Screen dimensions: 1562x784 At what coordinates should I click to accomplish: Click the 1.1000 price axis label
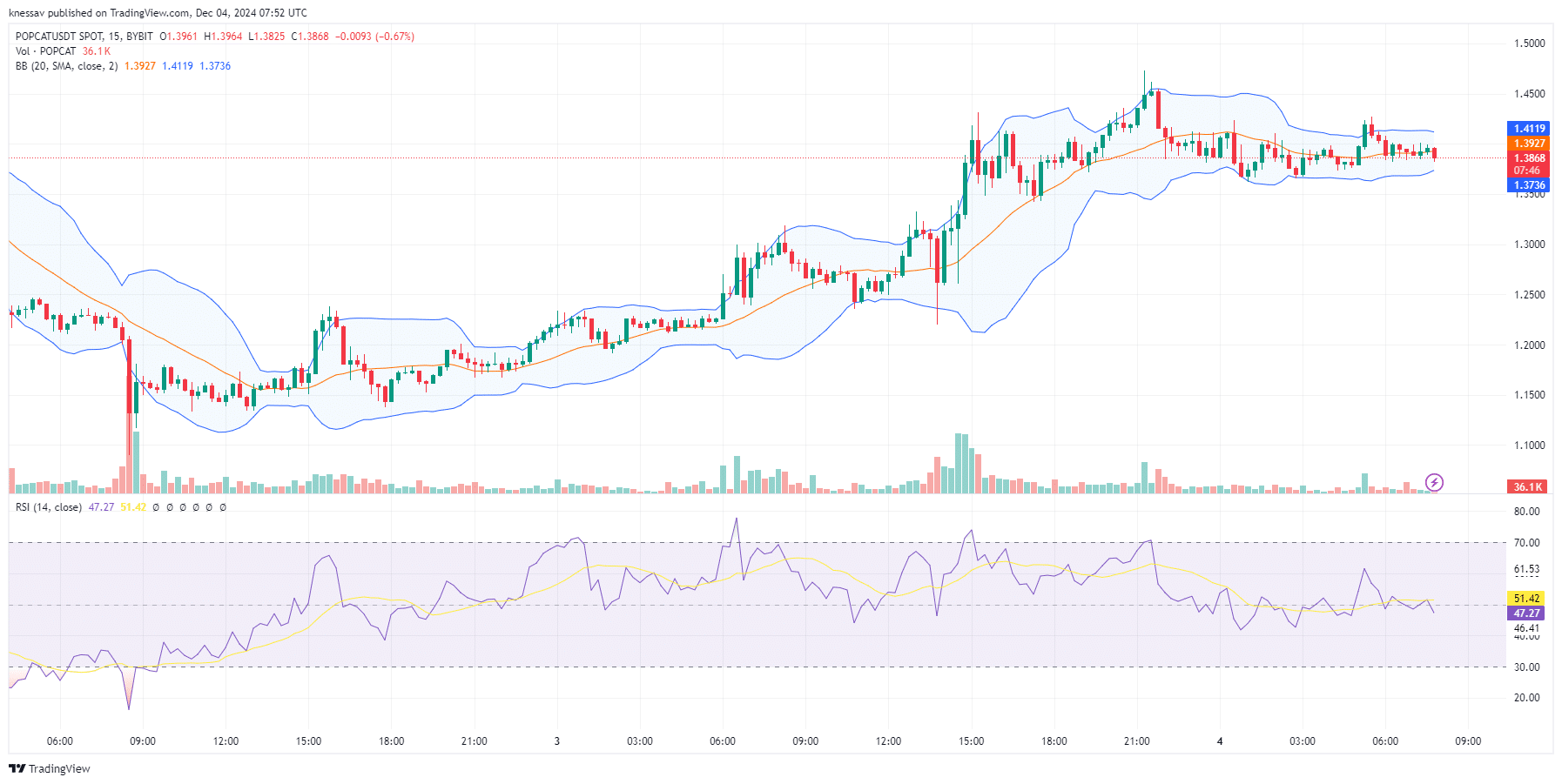click(1530, 446)
